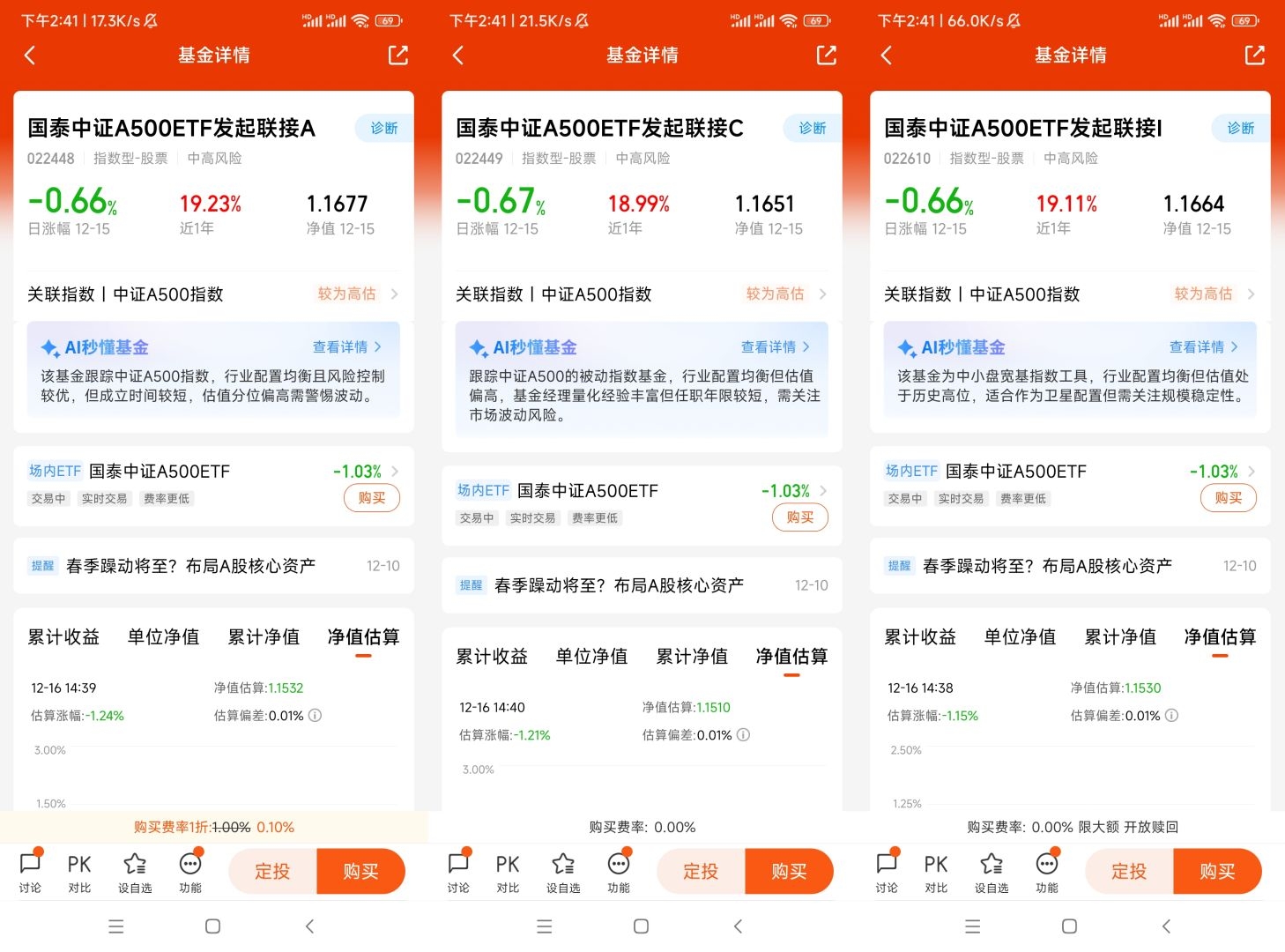Open PK 对比 for 联接C fund
Viewport: 1285px width, 952px height.
[508, 872]
